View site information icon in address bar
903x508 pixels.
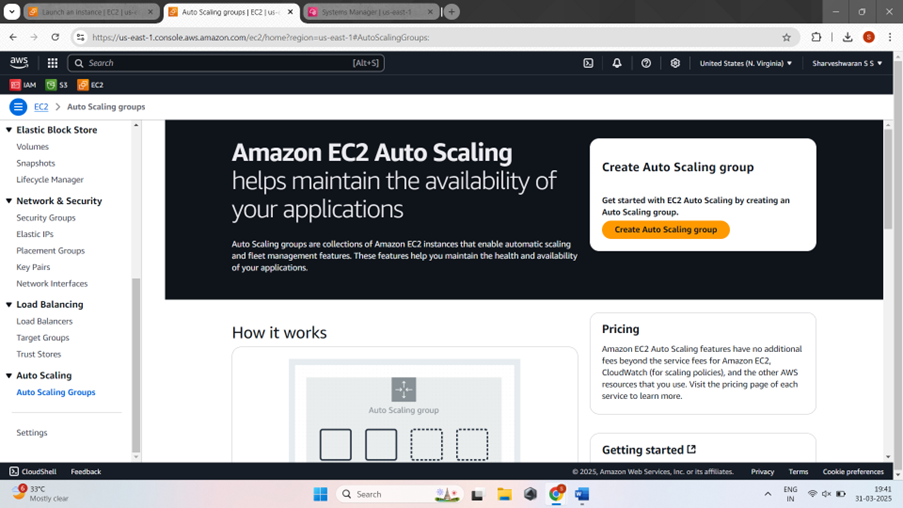81,37
